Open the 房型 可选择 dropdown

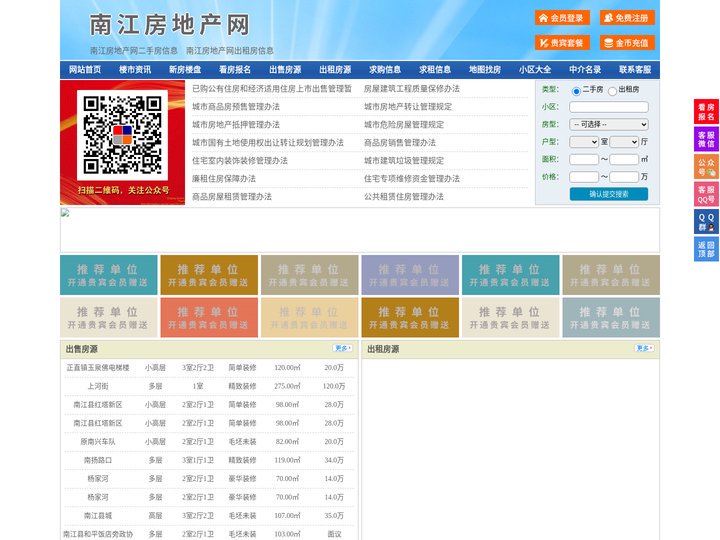tap(609, 124)
